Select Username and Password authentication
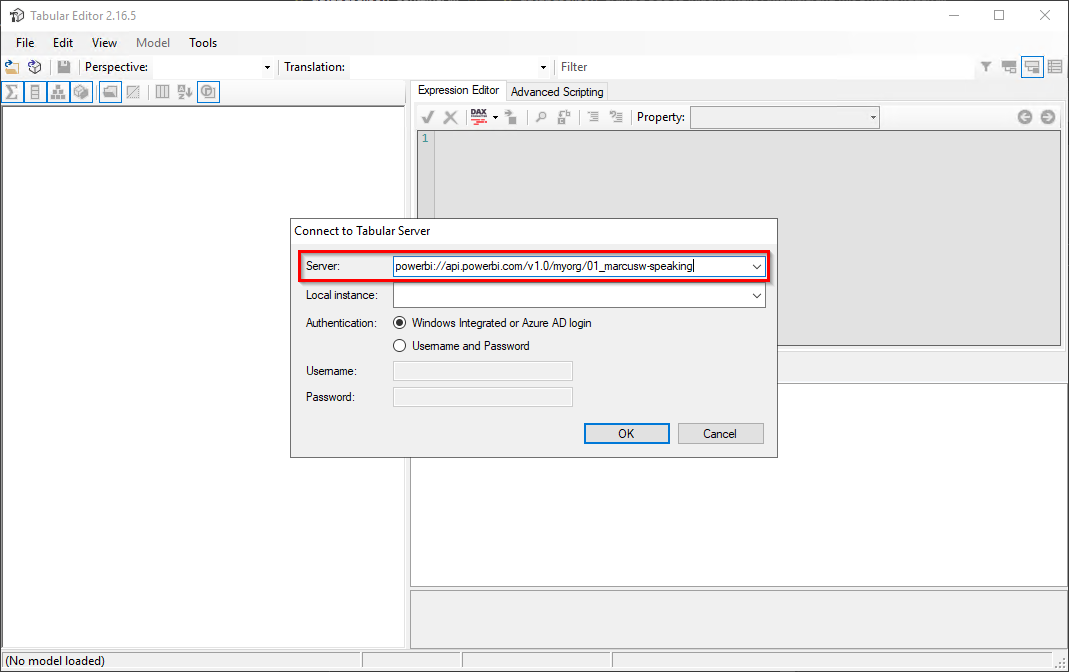 click(x=400, y=346)
